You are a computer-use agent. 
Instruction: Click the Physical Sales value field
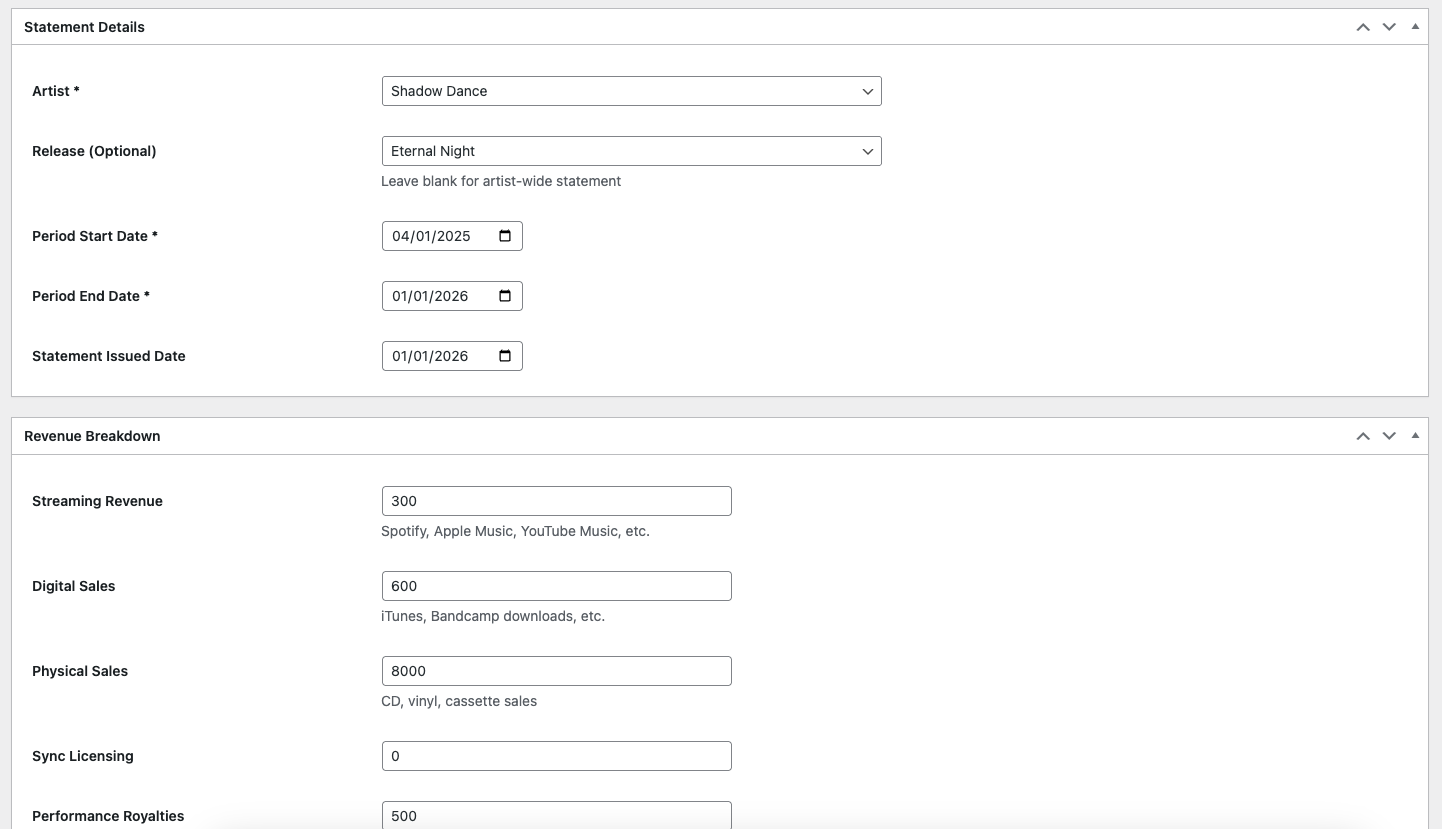pyautogui.click(x=556, y=671)
